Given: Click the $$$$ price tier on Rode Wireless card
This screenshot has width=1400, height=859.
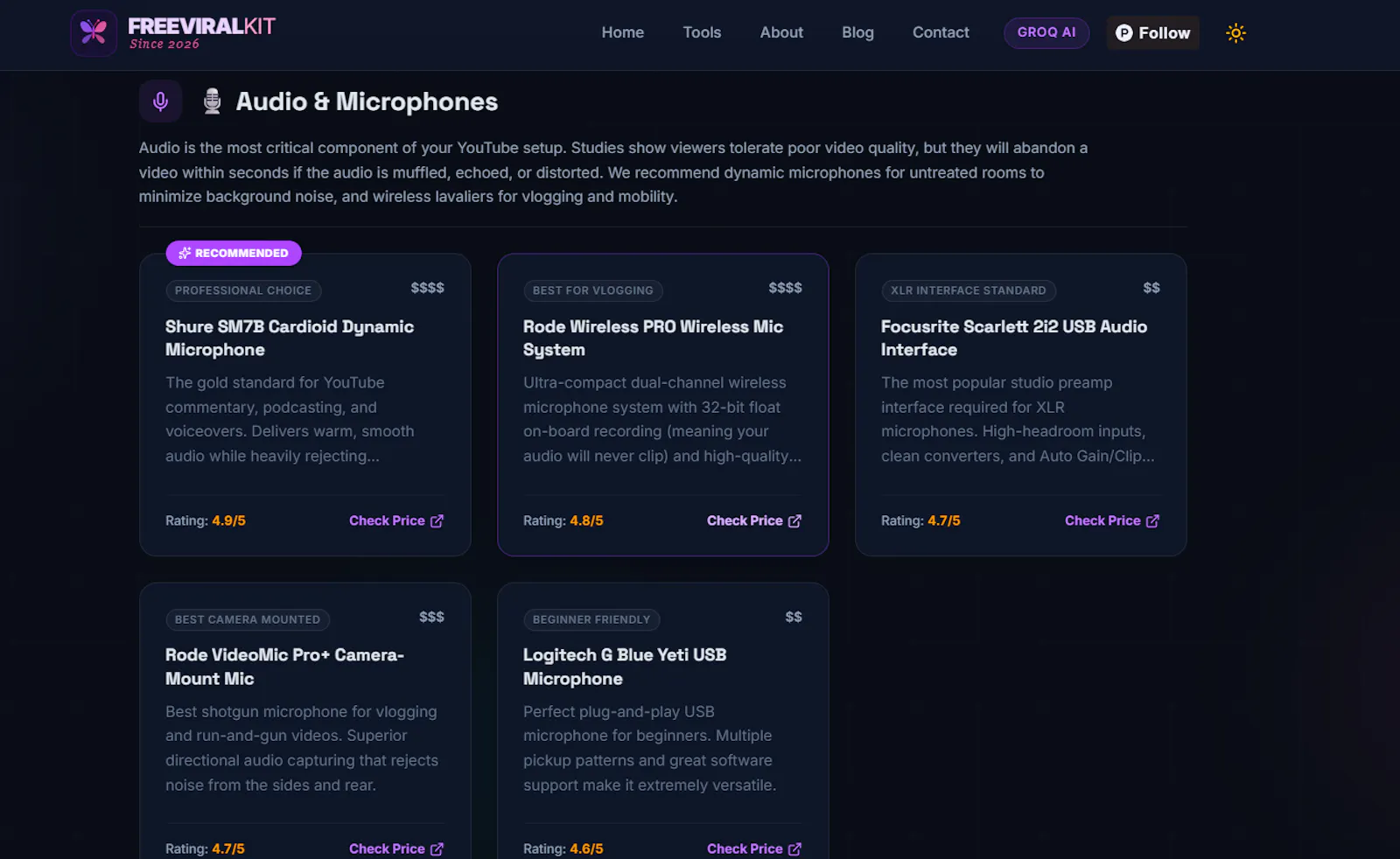Looking at the screenshot, I should click(786, 288).
